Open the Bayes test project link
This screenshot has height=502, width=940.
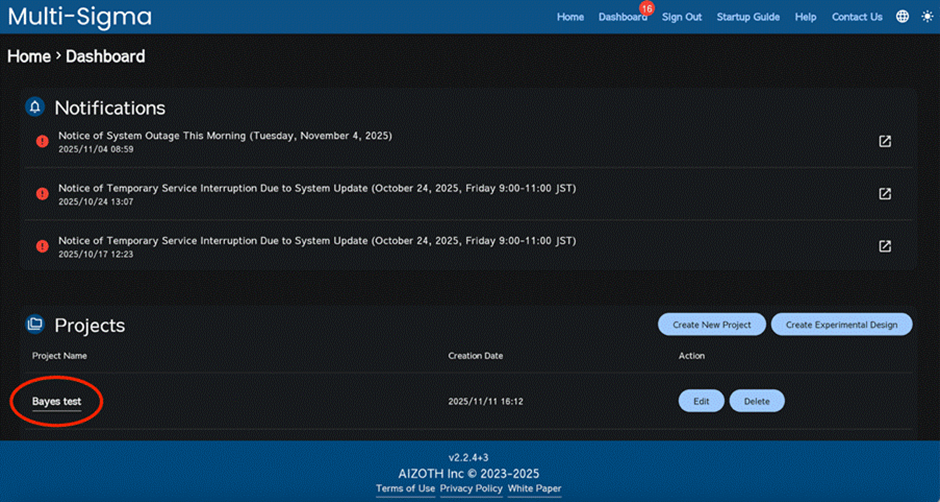pos(56,401)
